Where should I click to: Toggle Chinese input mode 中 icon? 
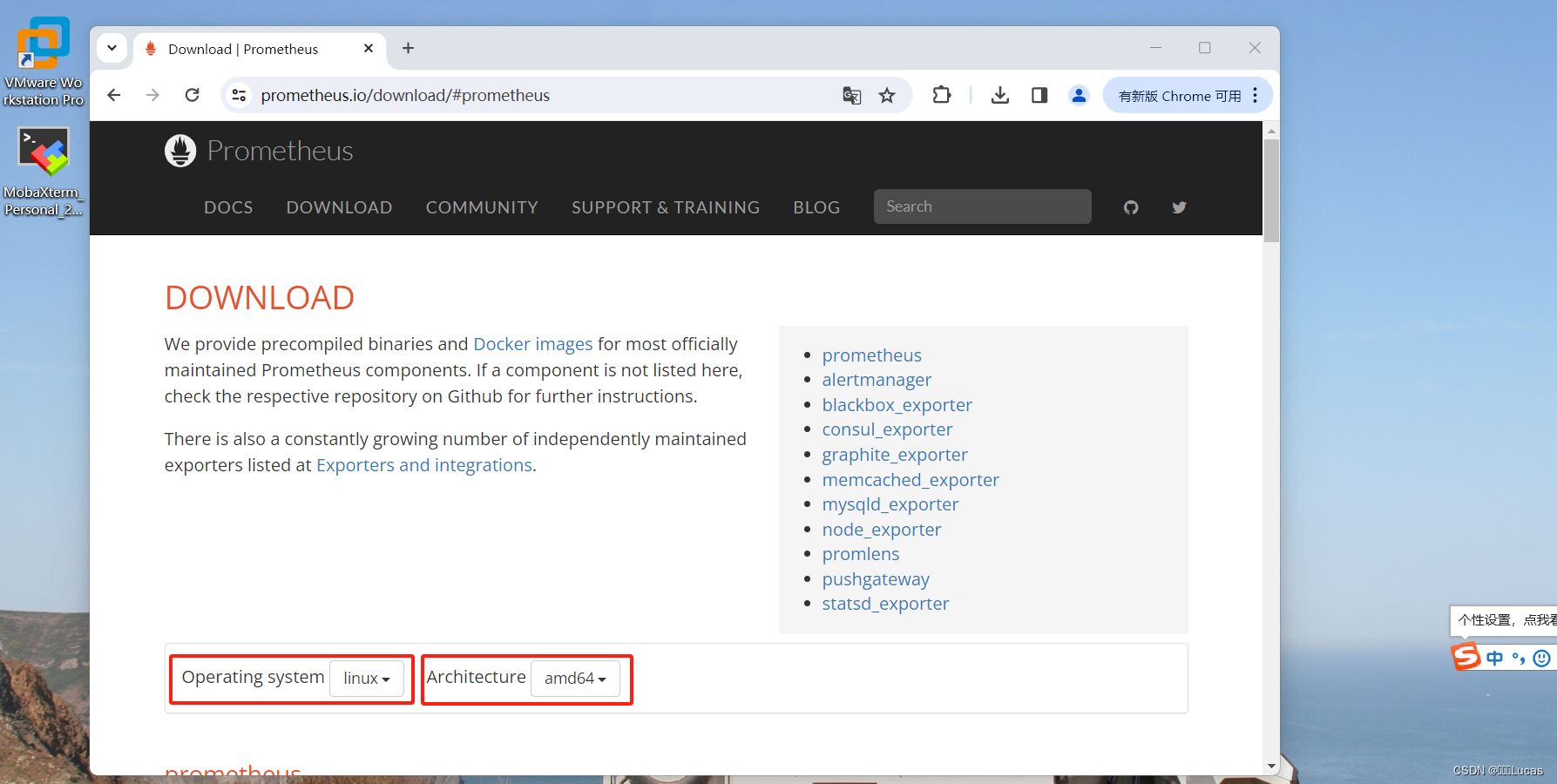point(1495,659)
